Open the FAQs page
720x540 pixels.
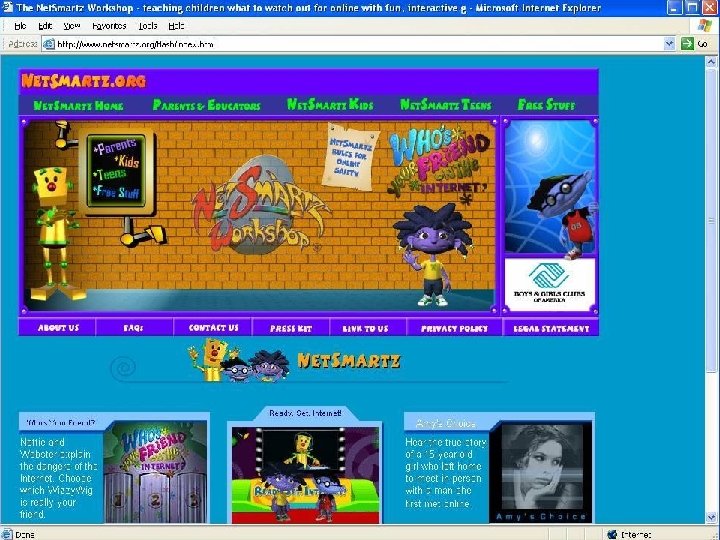tap(134, 328)
